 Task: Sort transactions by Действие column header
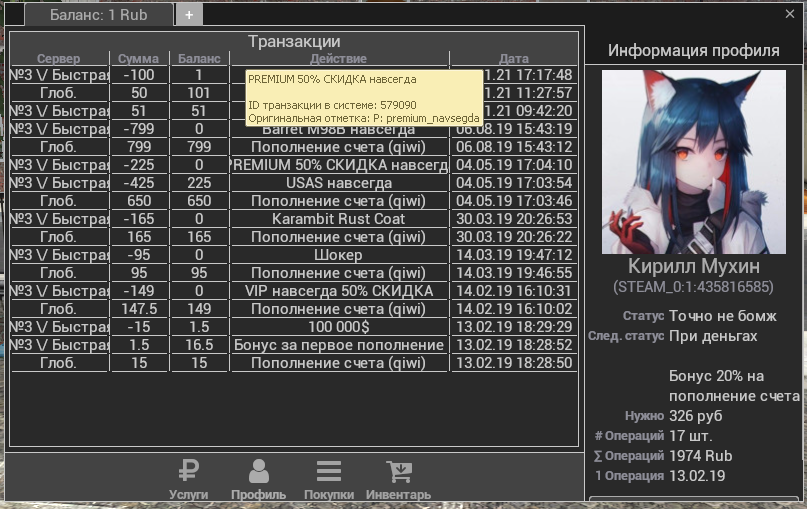click(x=338, y=59)
